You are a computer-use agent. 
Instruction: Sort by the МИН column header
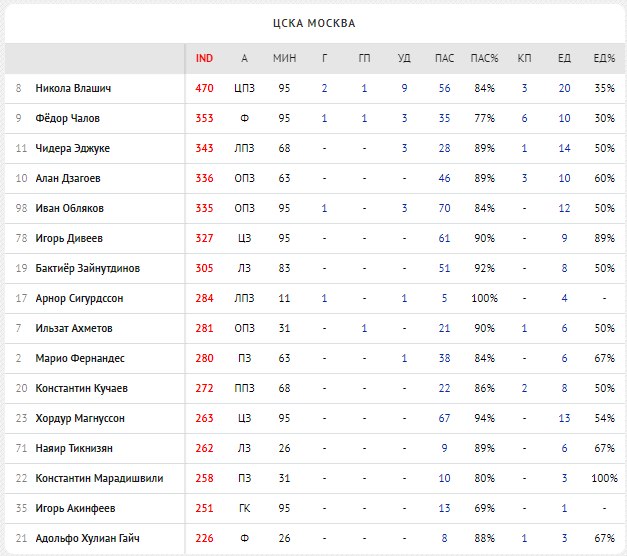(284, 58)
